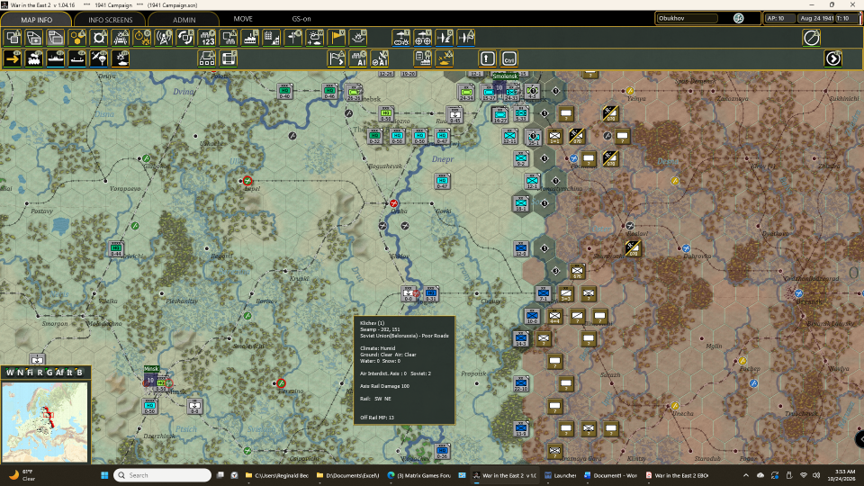The width and height of the screenshot is (864, 486).
Task: Click the airplane recon icon
Action: click(444, 37)
